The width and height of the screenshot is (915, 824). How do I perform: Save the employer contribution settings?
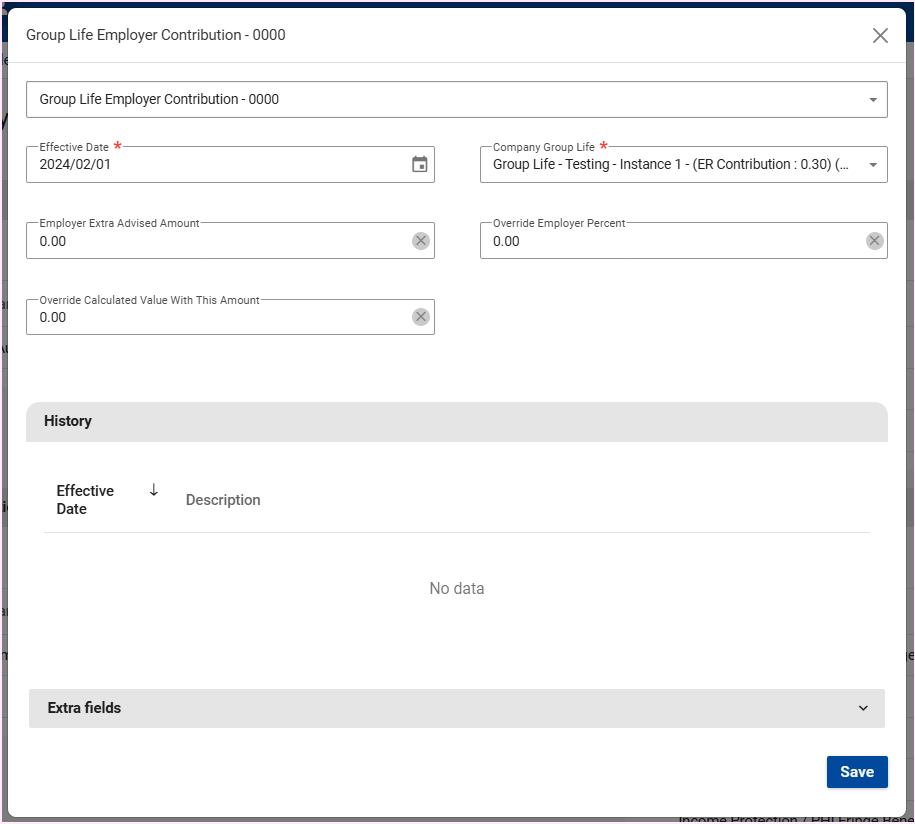pyautogui.click(x=856, y=772)
